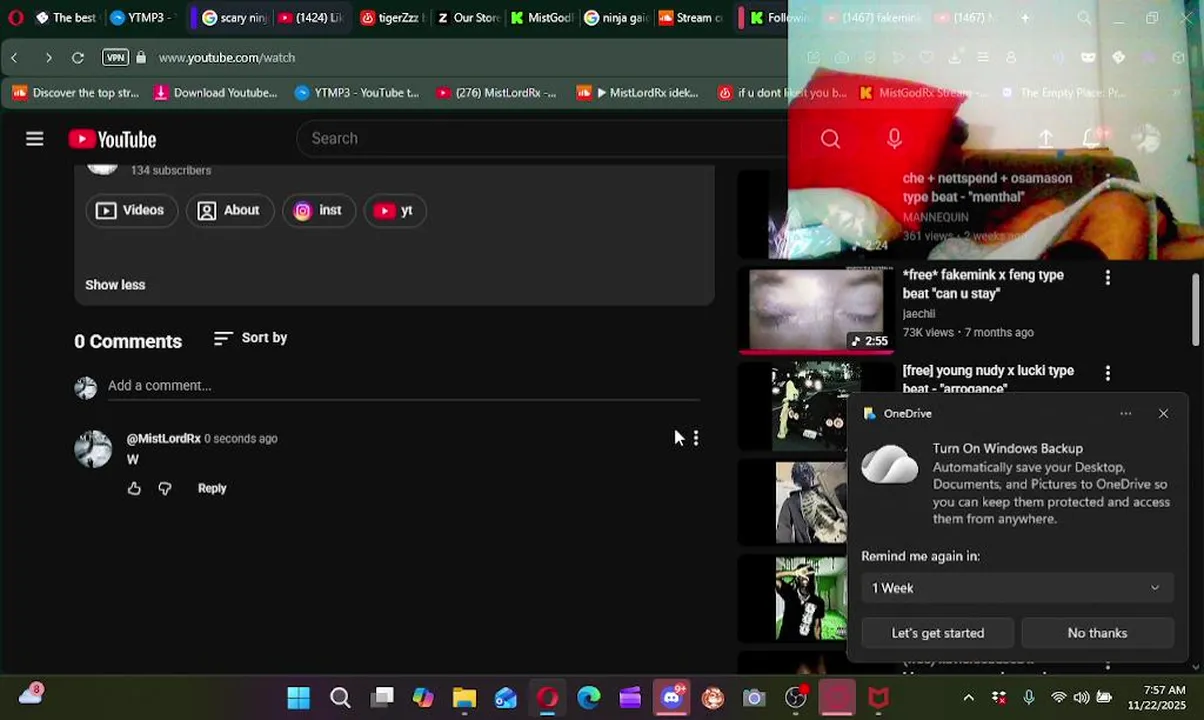Open 'can u stay' video thumbnail
The width and height of the screenshot is (1204, 720).
[x=816, y=309]
